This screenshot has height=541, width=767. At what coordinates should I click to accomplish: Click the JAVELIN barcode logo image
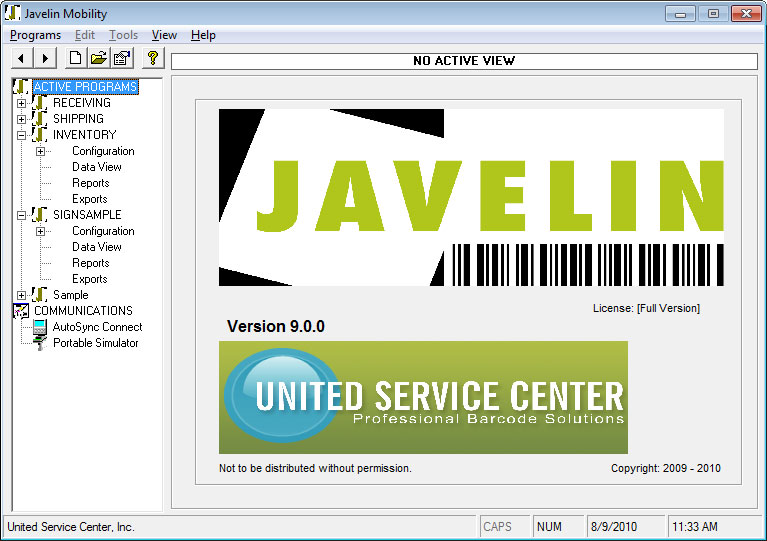(471, 197)
